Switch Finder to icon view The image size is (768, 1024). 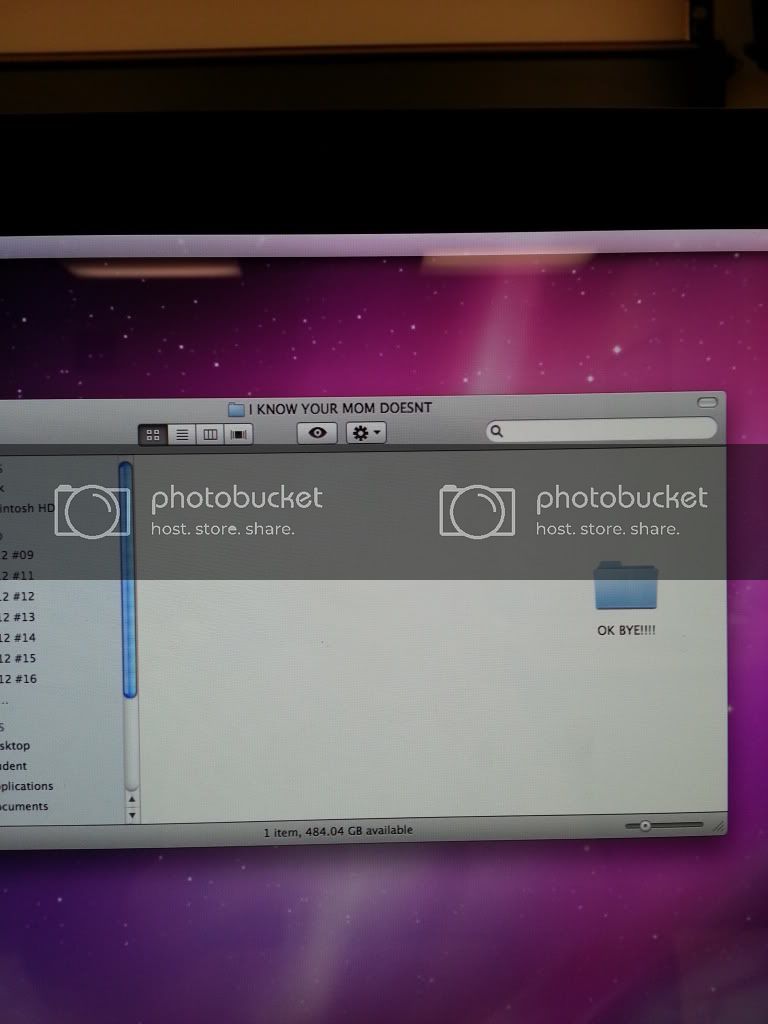click(x=153, y=435)
